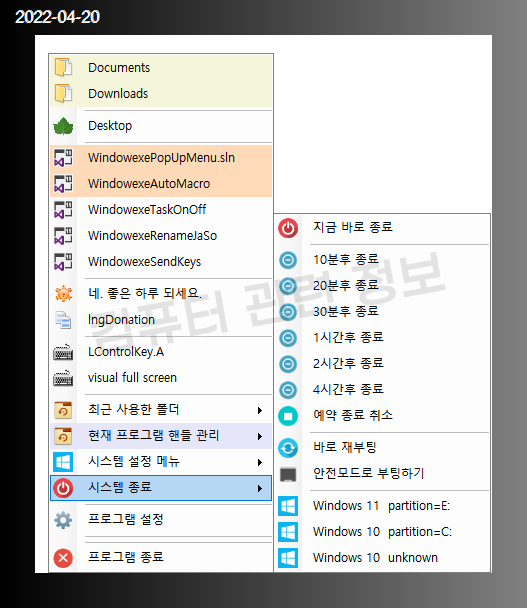Image resolution: width=527 pixels, height=608 pixels.
Task: Click the Windows logo icon beside 시스템 설정 메뉴
Action: coord(63,462)
